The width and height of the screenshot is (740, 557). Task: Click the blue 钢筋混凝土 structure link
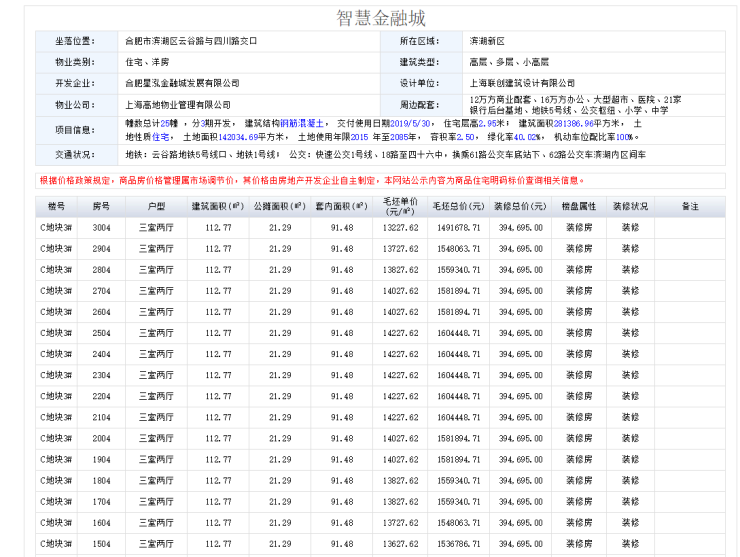click(302, 124)
